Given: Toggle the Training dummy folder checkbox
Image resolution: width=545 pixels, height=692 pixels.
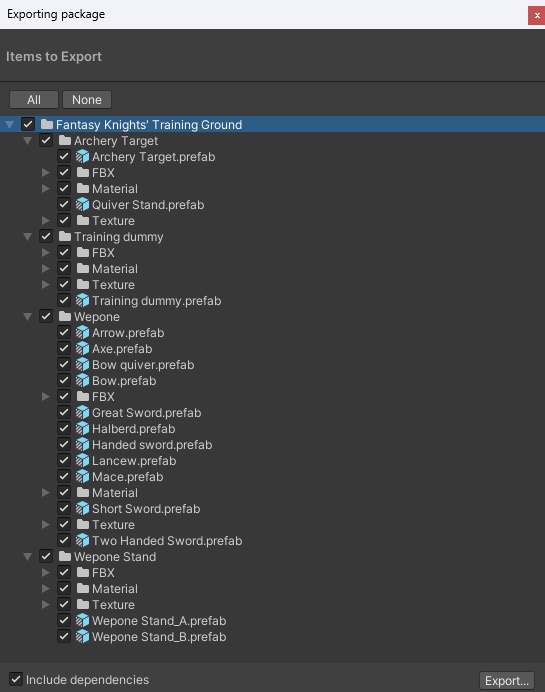Looking at the screenshot, I should 46,236.
